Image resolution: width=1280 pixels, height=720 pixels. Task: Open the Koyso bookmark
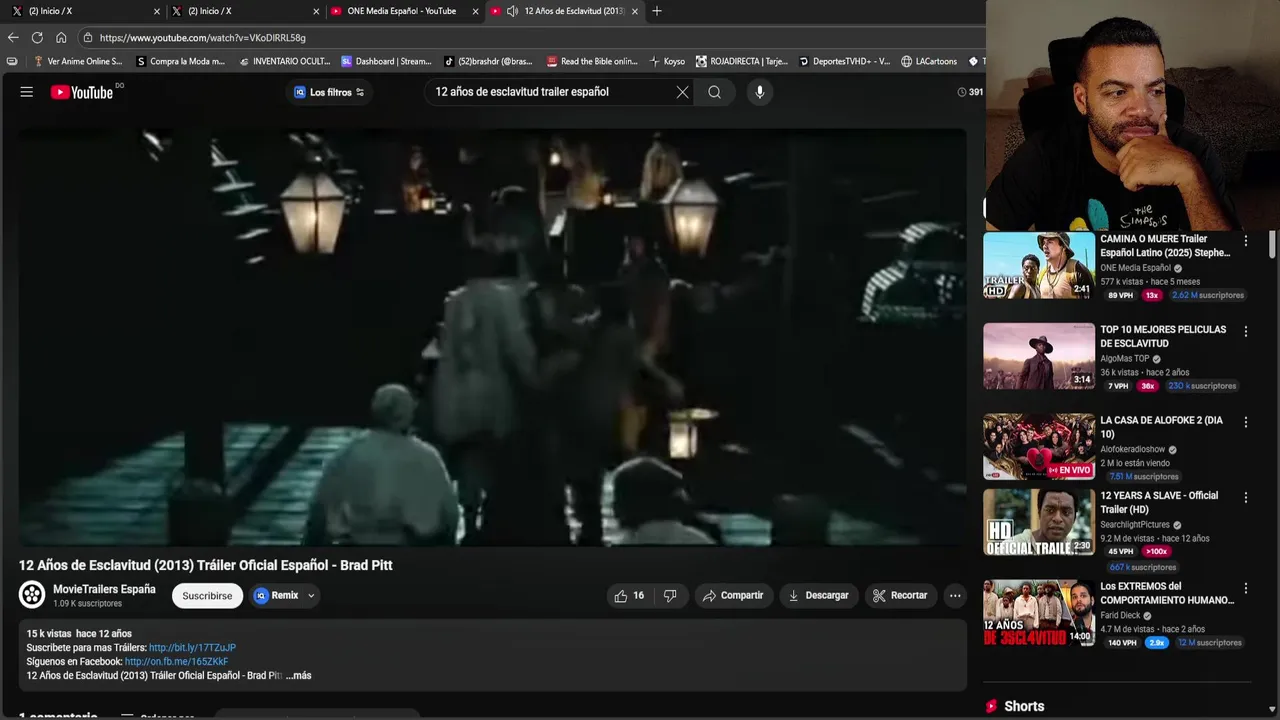point(667,61)
